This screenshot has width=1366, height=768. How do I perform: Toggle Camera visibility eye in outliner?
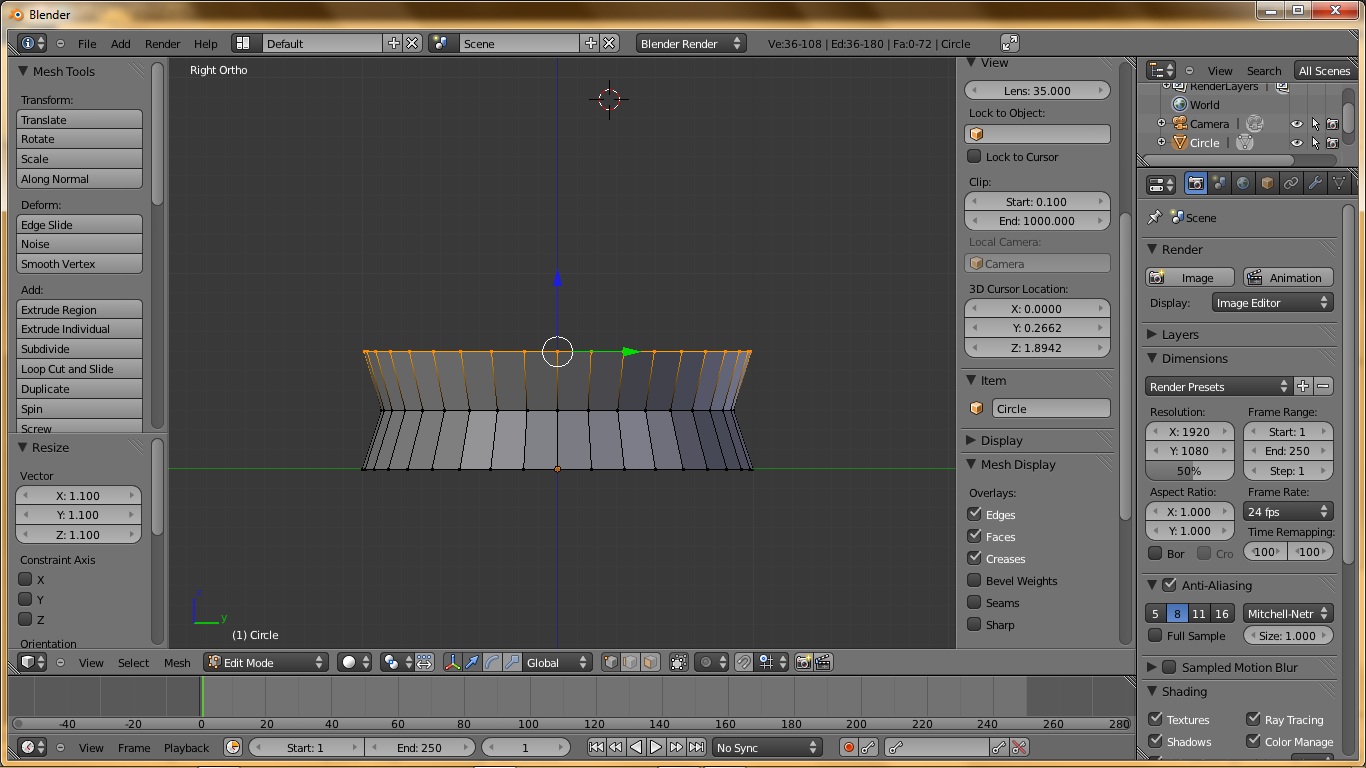point(1297,124)
